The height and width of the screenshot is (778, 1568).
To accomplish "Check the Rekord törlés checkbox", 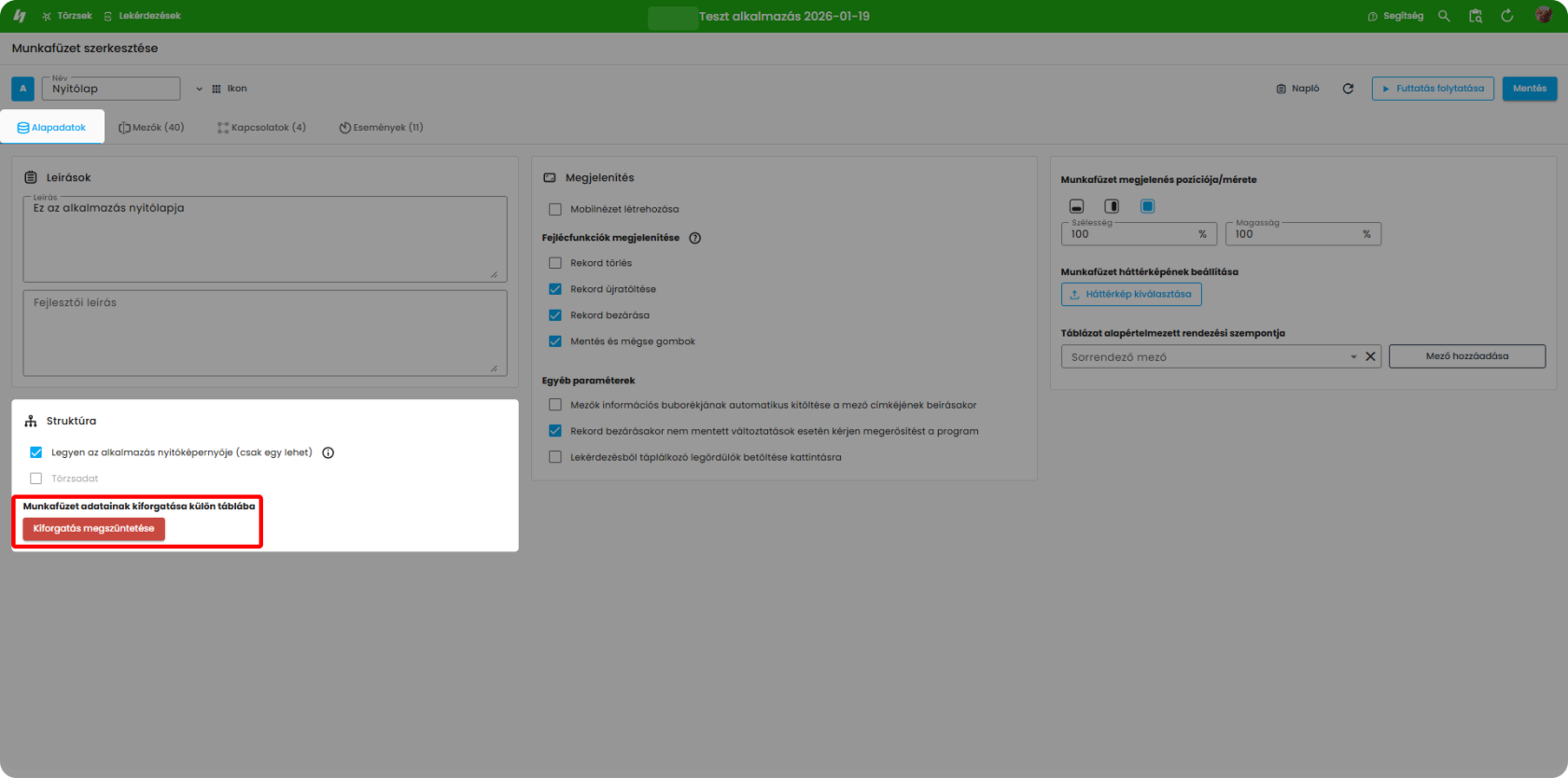I will [x=555, y=263].
